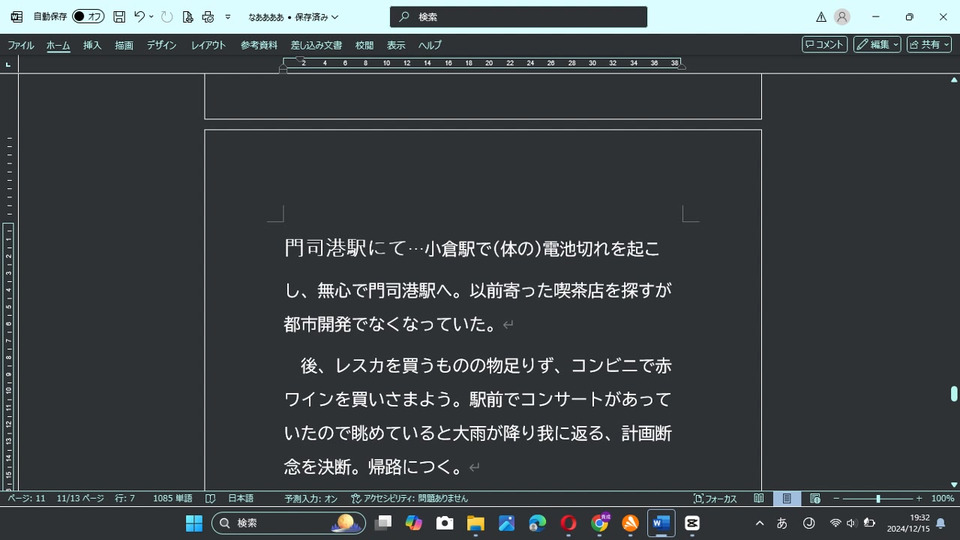The image size is (960, 540).
Task: Click the 1085 単語 word count
Action: point(173,498)
